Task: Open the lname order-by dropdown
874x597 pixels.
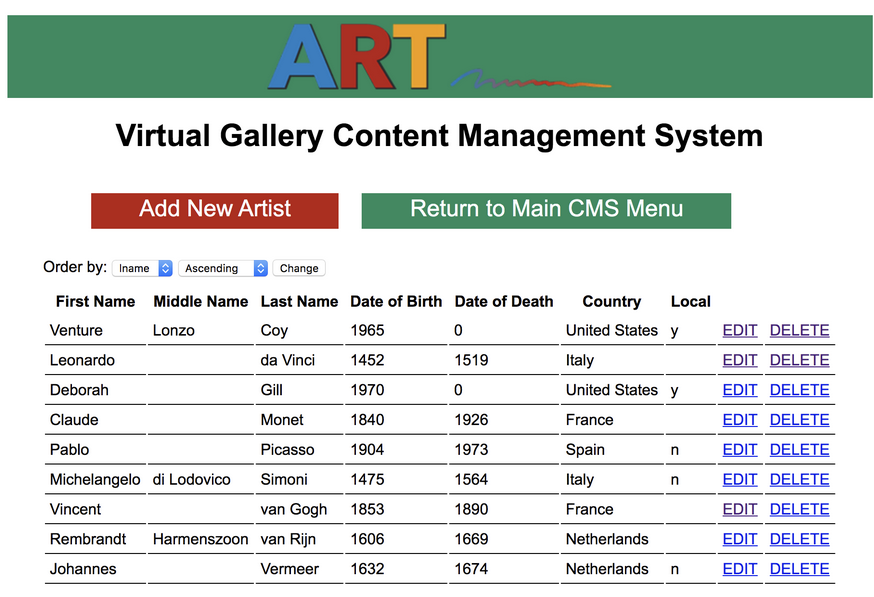Action: pyautogui.click(x=142, y=268)
